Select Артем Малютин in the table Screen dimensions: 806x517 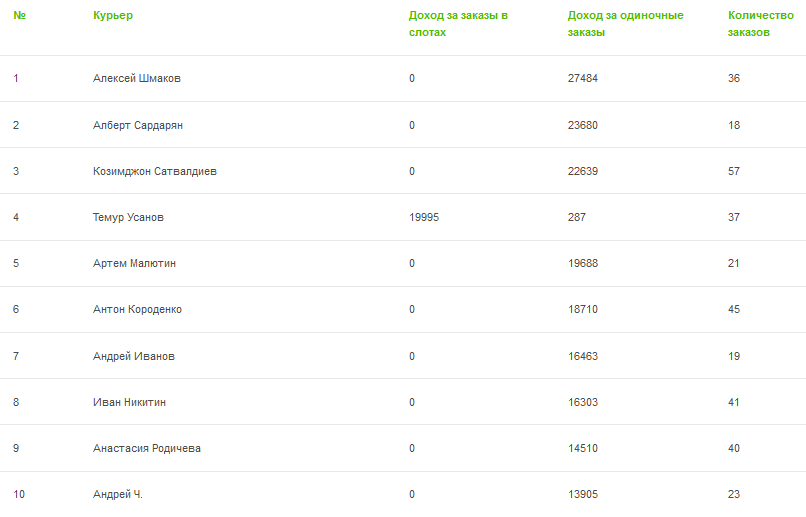[x=134, y=263]
